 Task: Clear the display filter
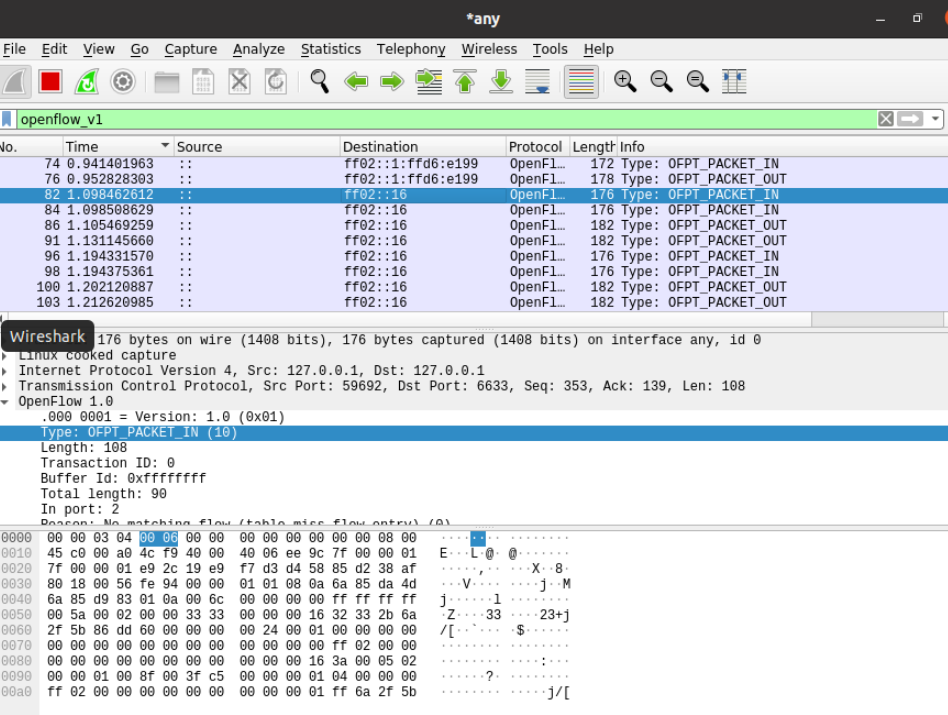coord(886,119)
